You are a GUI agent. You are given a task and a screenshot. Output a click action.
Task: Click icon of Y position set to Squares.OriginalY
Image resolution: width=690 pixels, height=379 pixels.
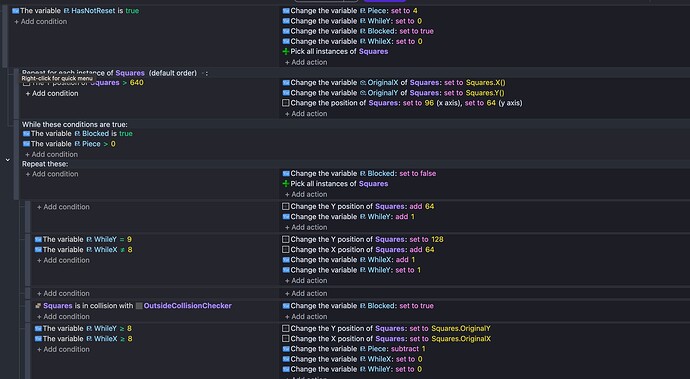pyautogui.click(x=286, y=328)
